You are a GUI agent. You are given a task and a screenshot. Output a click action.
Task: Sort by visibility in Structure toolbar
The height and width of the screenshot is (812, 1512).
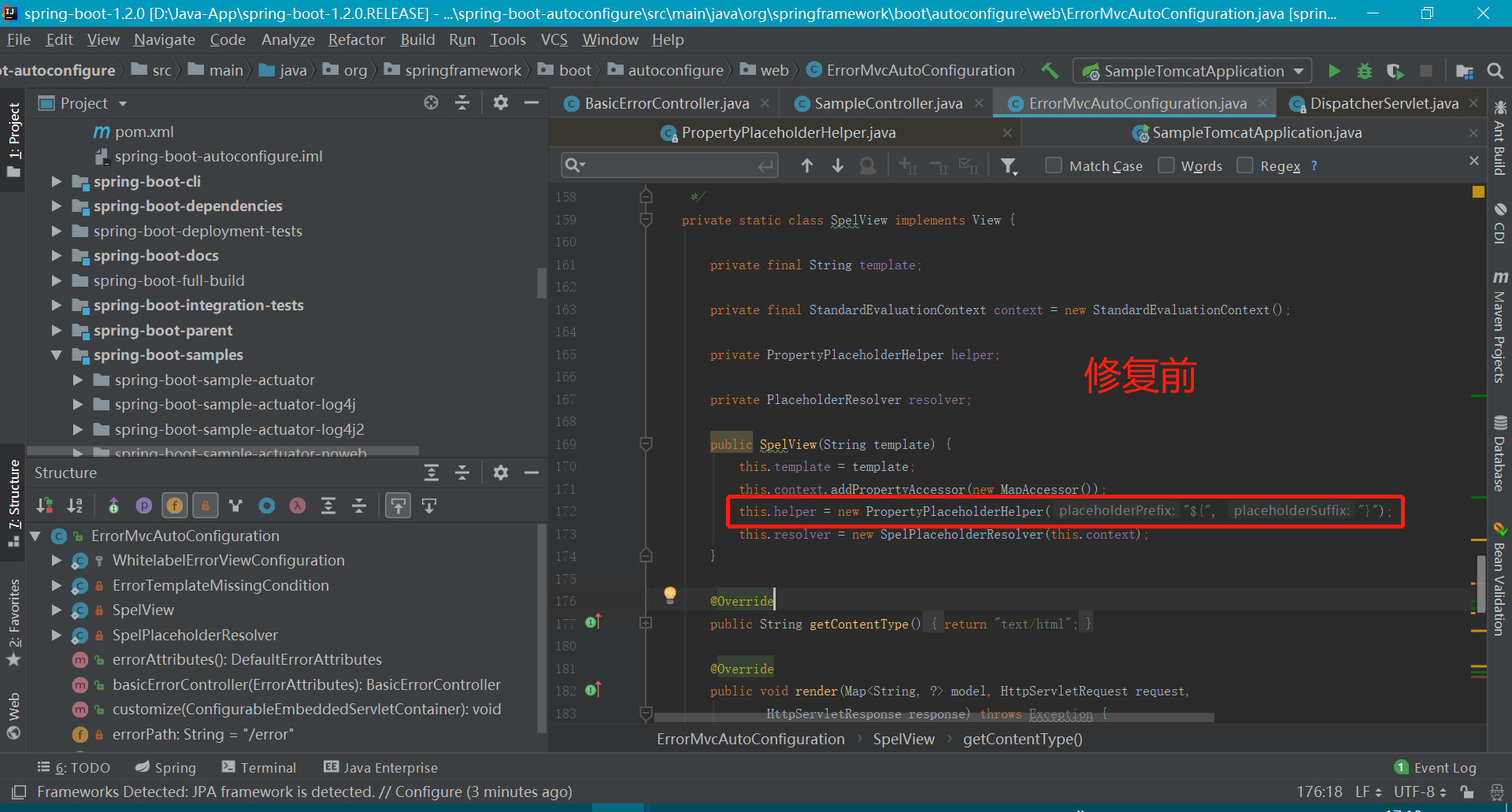click(x=45, y=506)
